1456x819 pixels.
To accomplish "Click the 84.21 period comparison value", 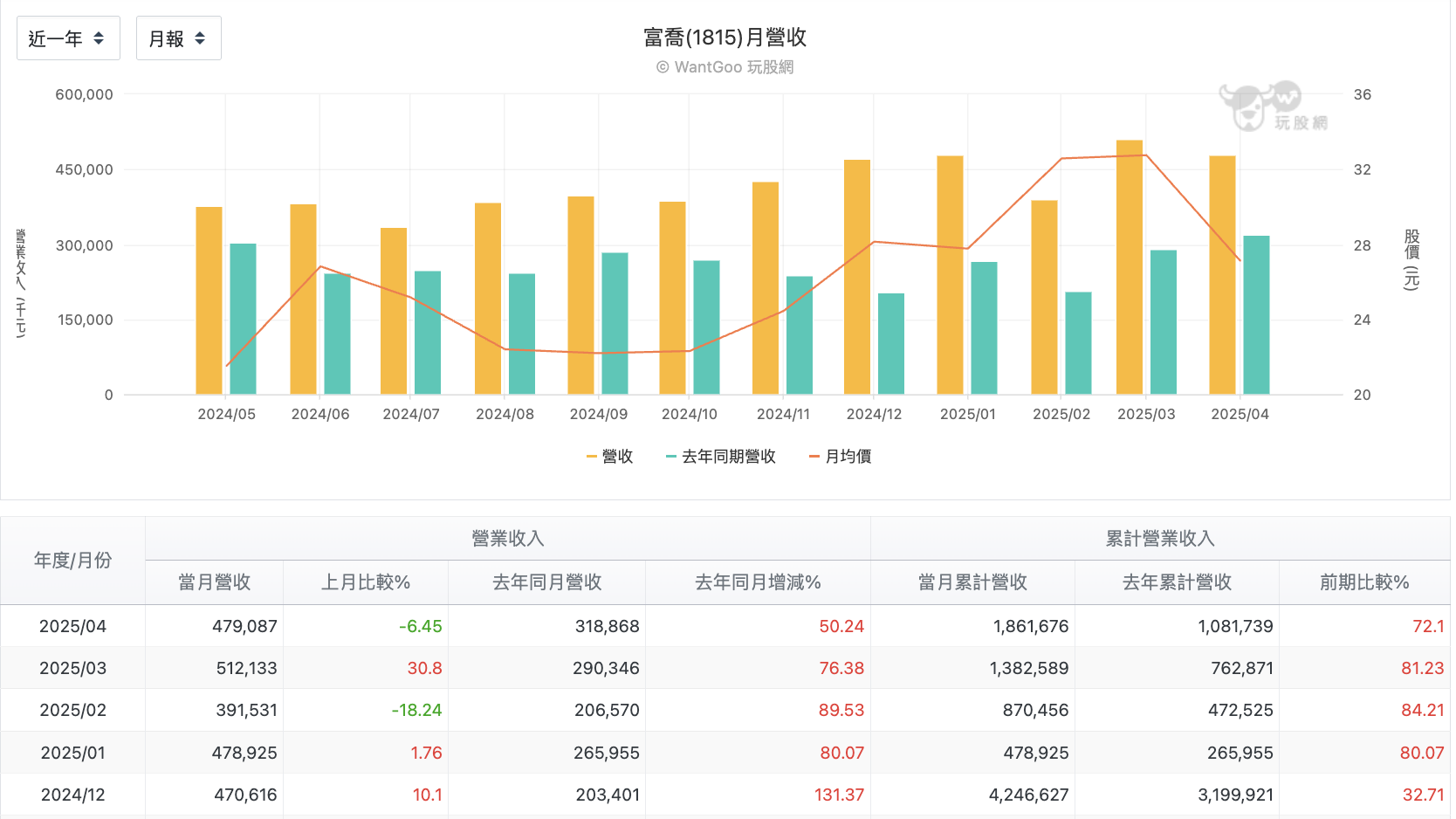I will pyautogui.click(x=1423, y=710).
